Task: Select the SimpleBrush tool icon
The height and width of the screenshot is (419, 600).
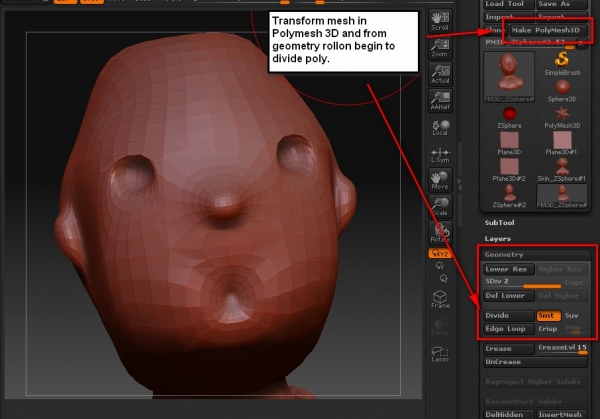Action: click(x=562, y=64)
